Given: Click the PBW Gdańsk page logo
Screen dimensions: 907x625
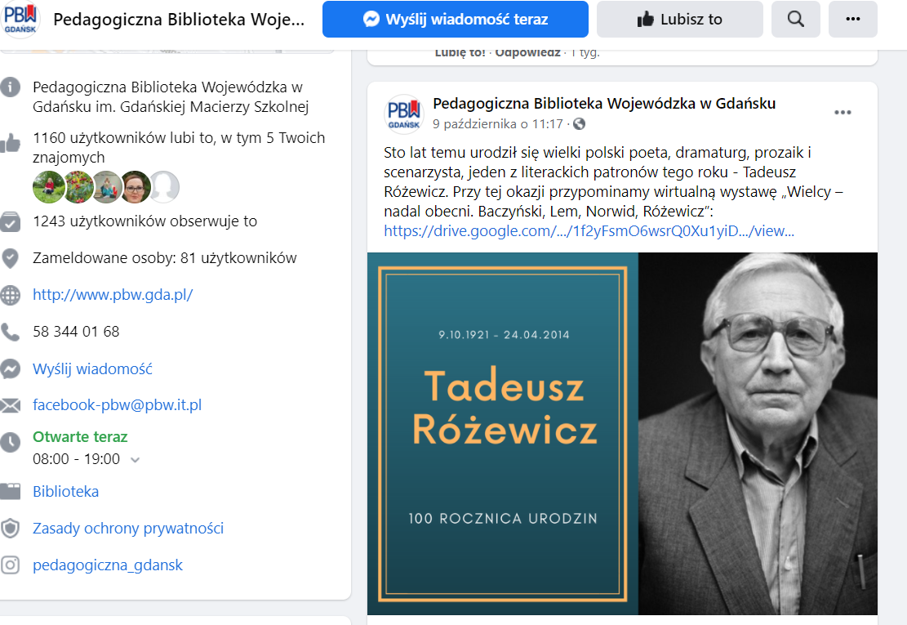Looking at the screenshot, I should [x=20, y=19].
